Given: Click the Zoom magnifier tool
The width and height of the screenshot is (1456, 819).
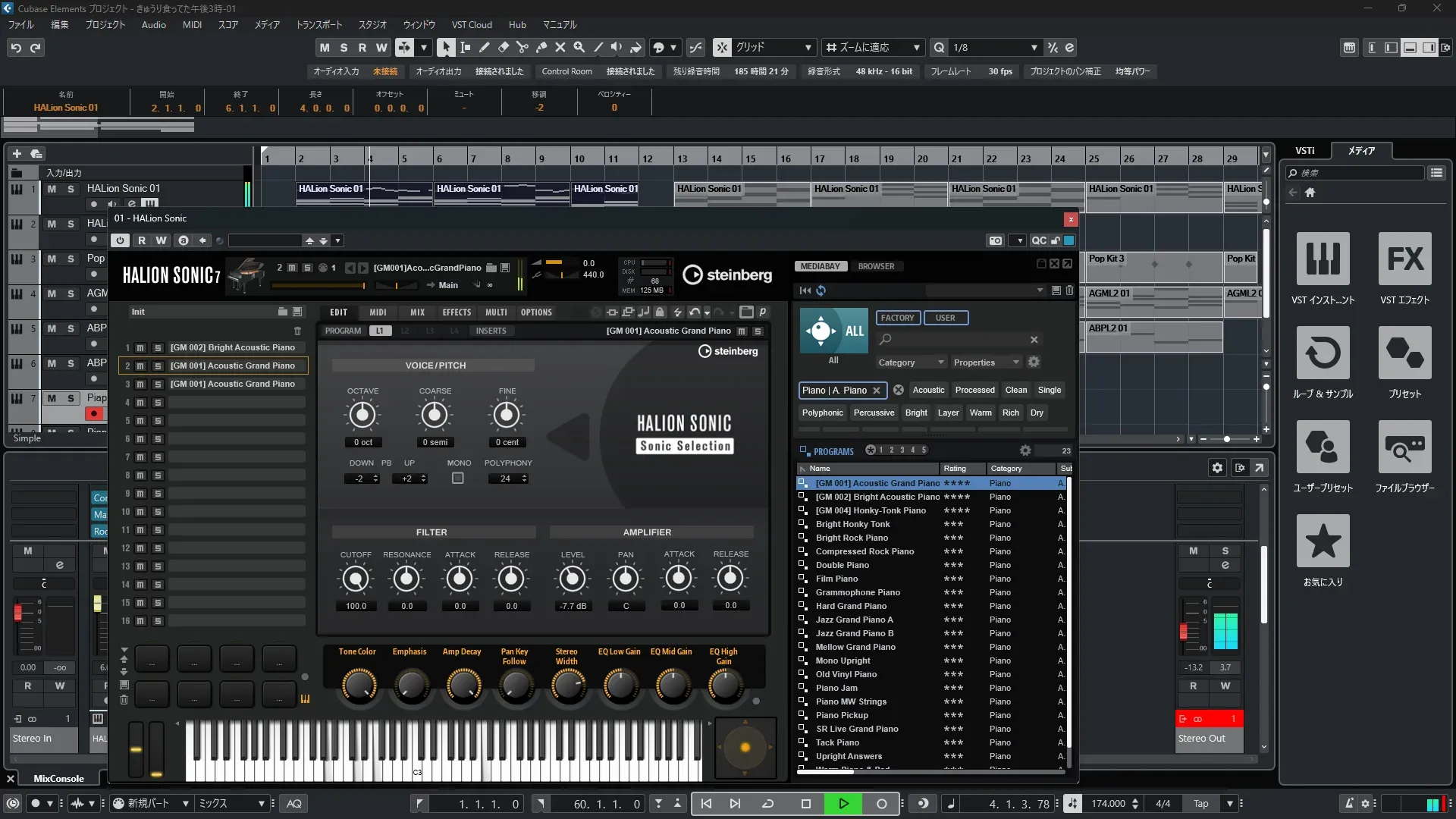Looking at the screenshot, I should [x=579, y=47].
